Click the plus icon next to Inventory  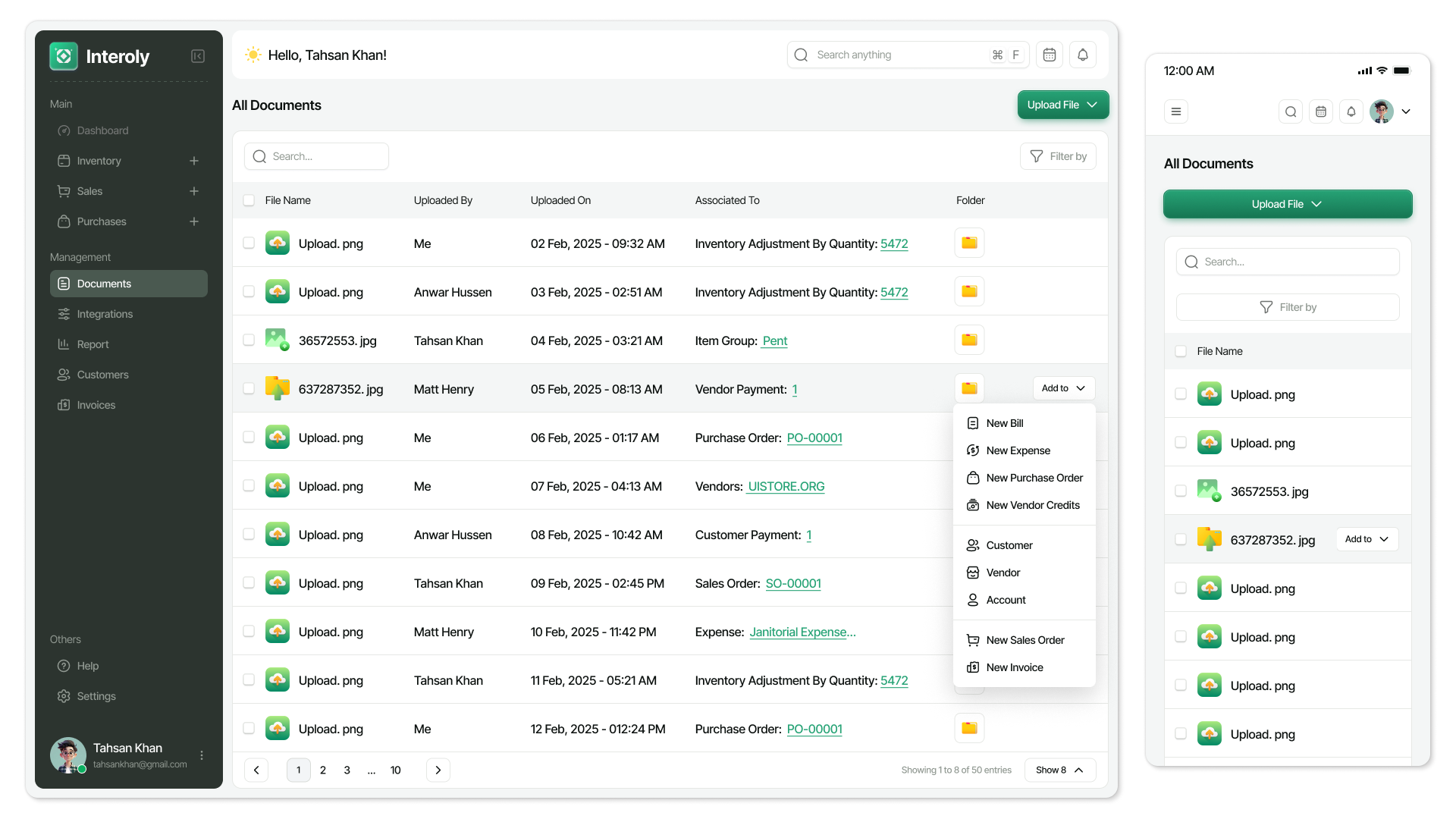pyautogui.click(x=194, y=161)
